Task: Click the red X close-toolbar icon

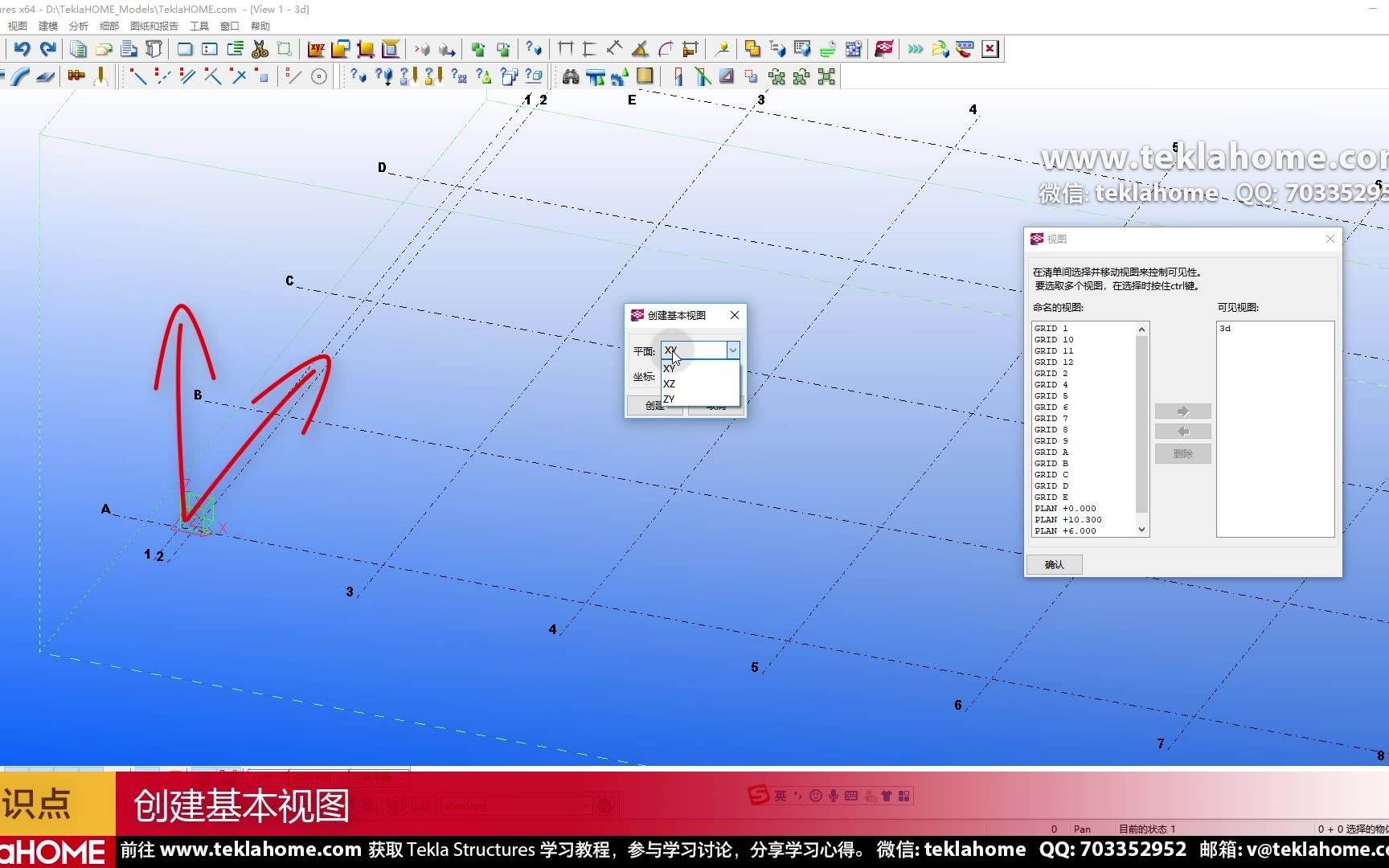Action: (990, 49)
